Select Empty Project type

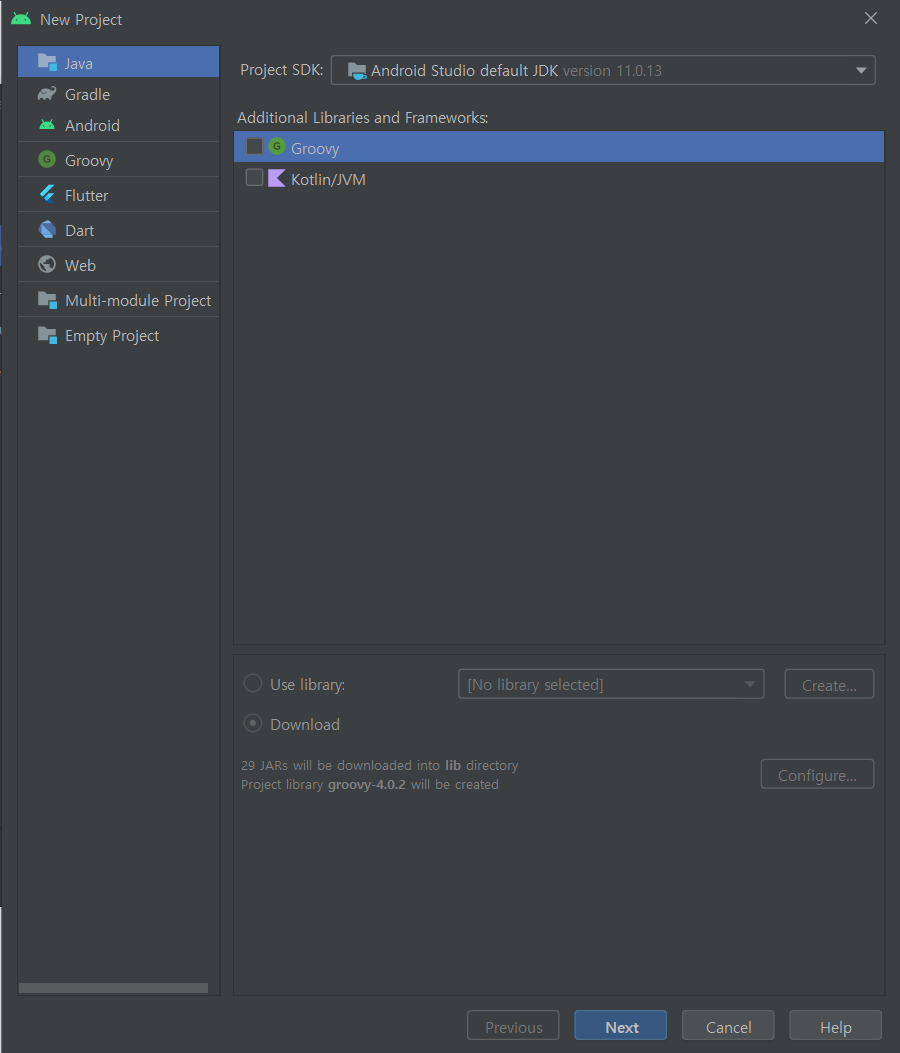pyautogui.click(x=119, y=334)
